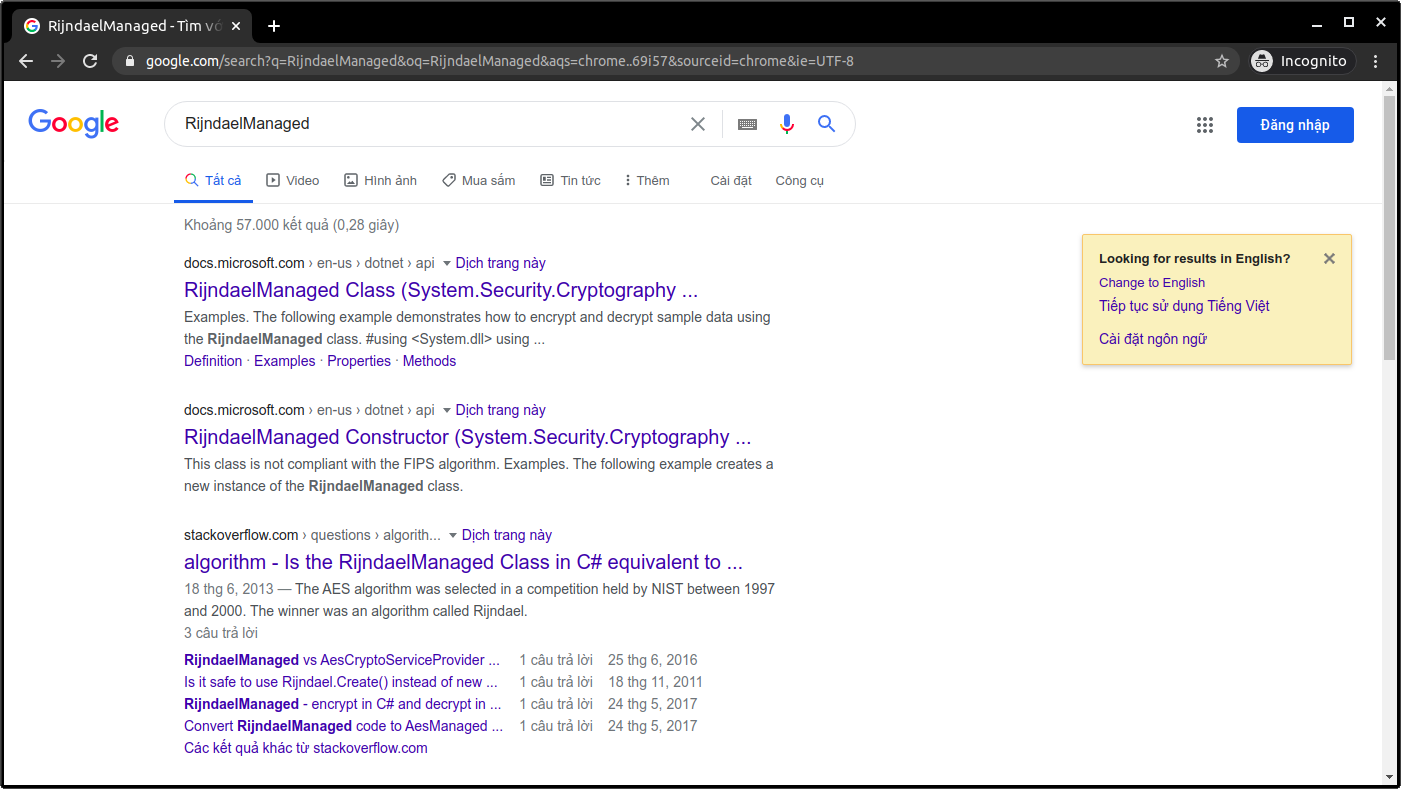
Task: Click Đăng nhập sign-in button
Action: (x=1295, y=125)
